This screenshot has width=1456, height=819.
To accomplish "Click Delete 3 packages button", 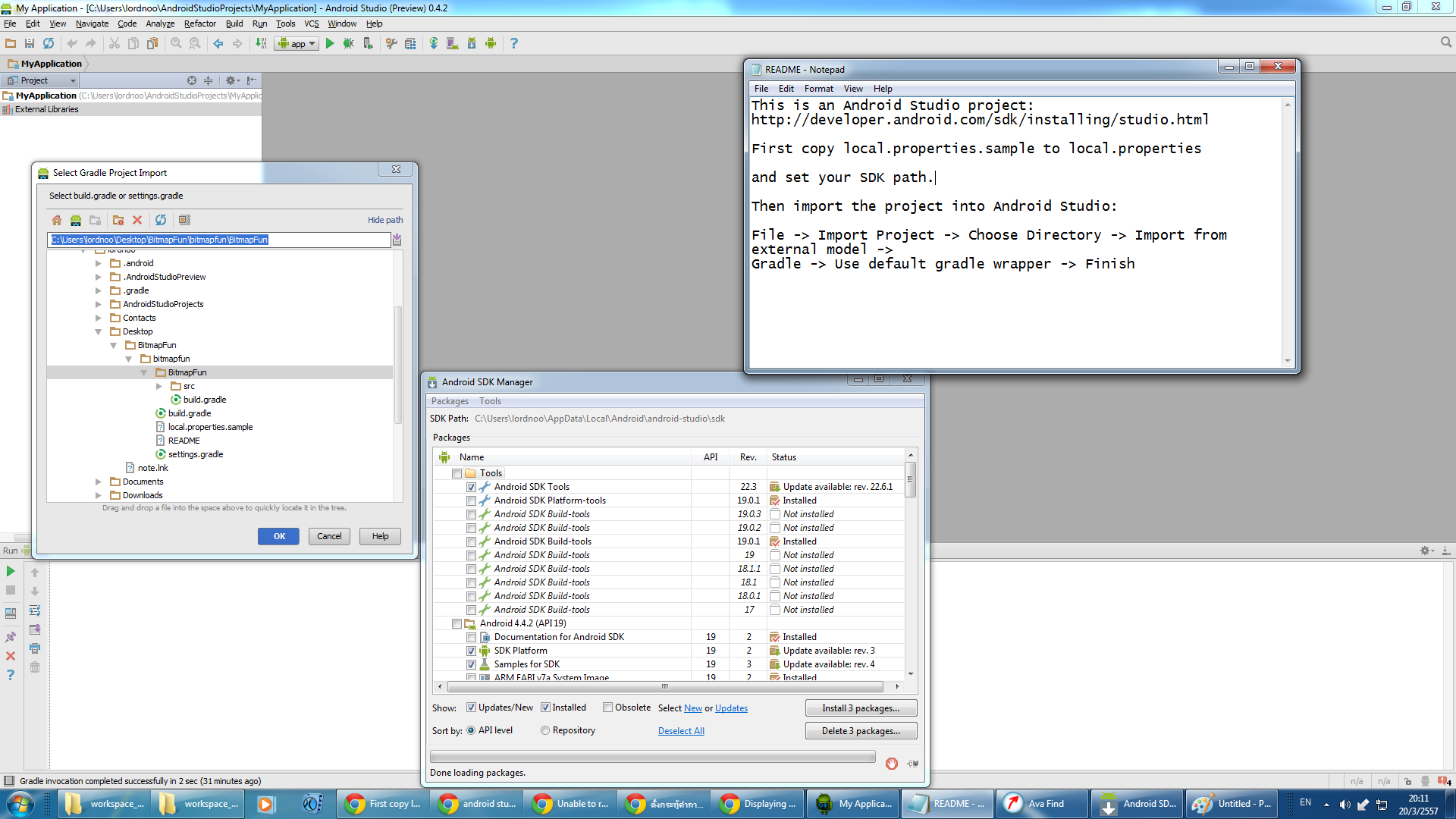I will pos(861,731).
